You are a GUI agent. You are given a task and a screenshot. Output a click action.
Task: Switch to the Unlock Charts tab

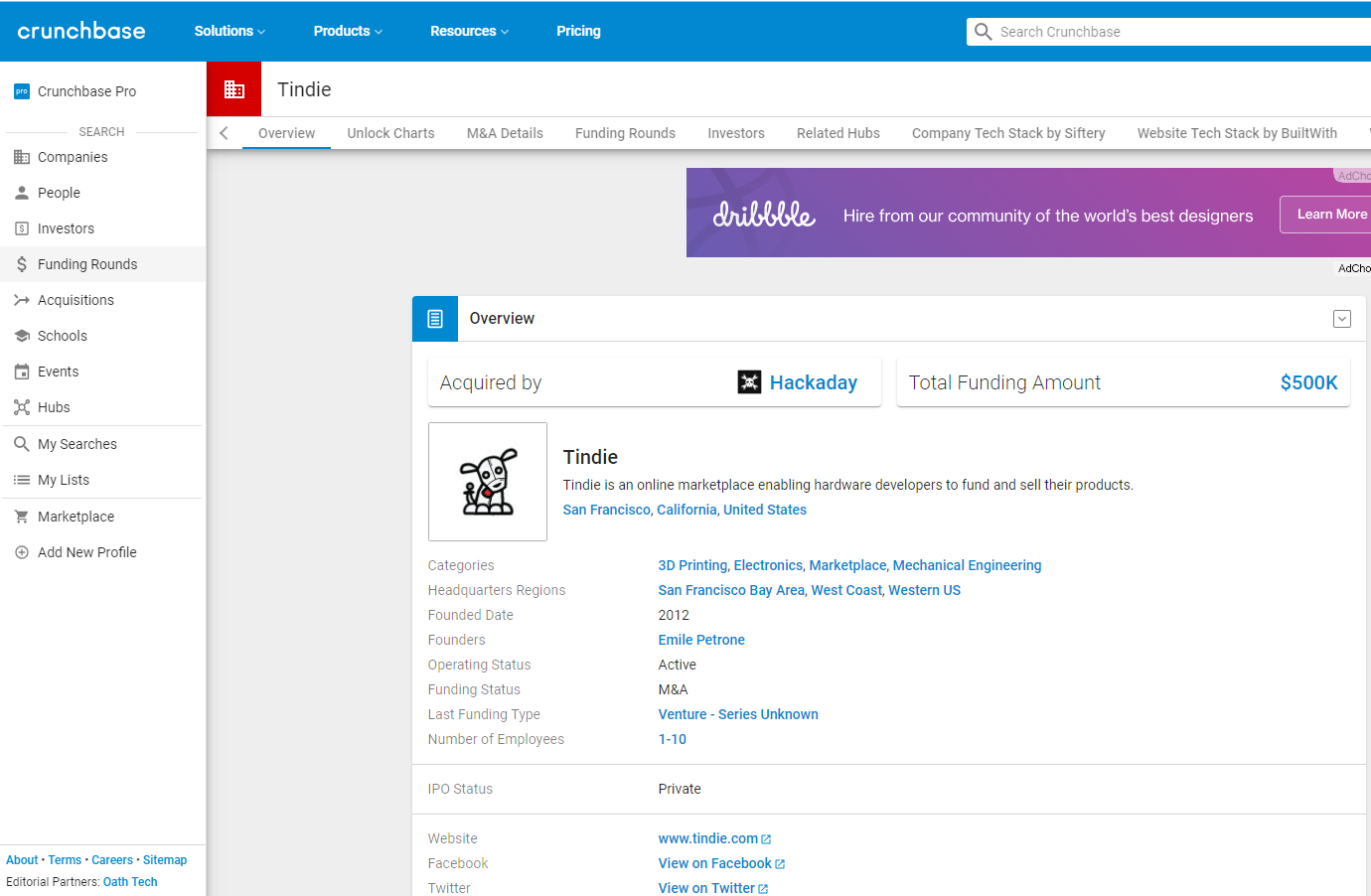click(390, 133)
